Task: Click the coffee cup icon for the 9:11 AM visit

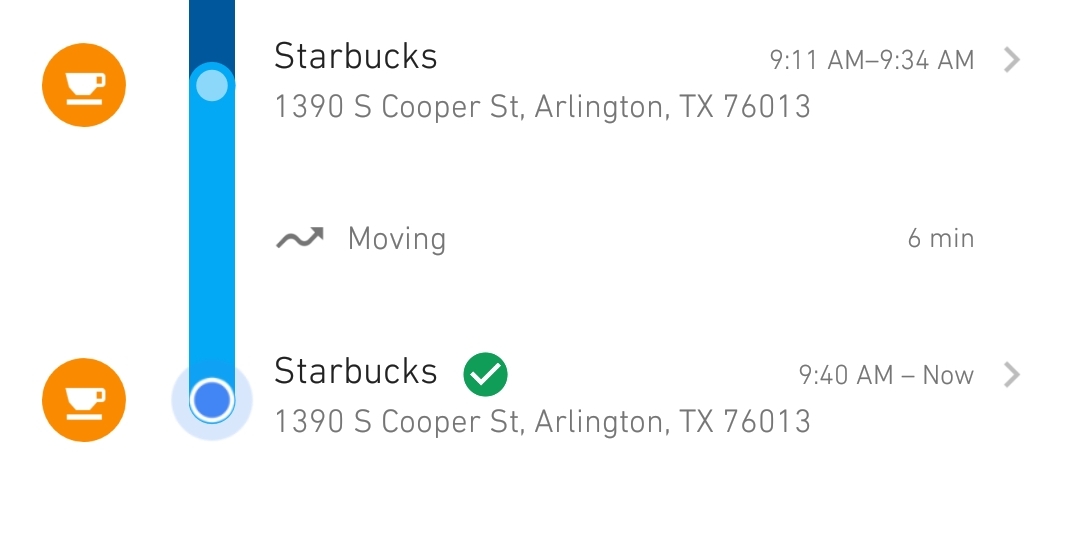Action: (84, 85)
